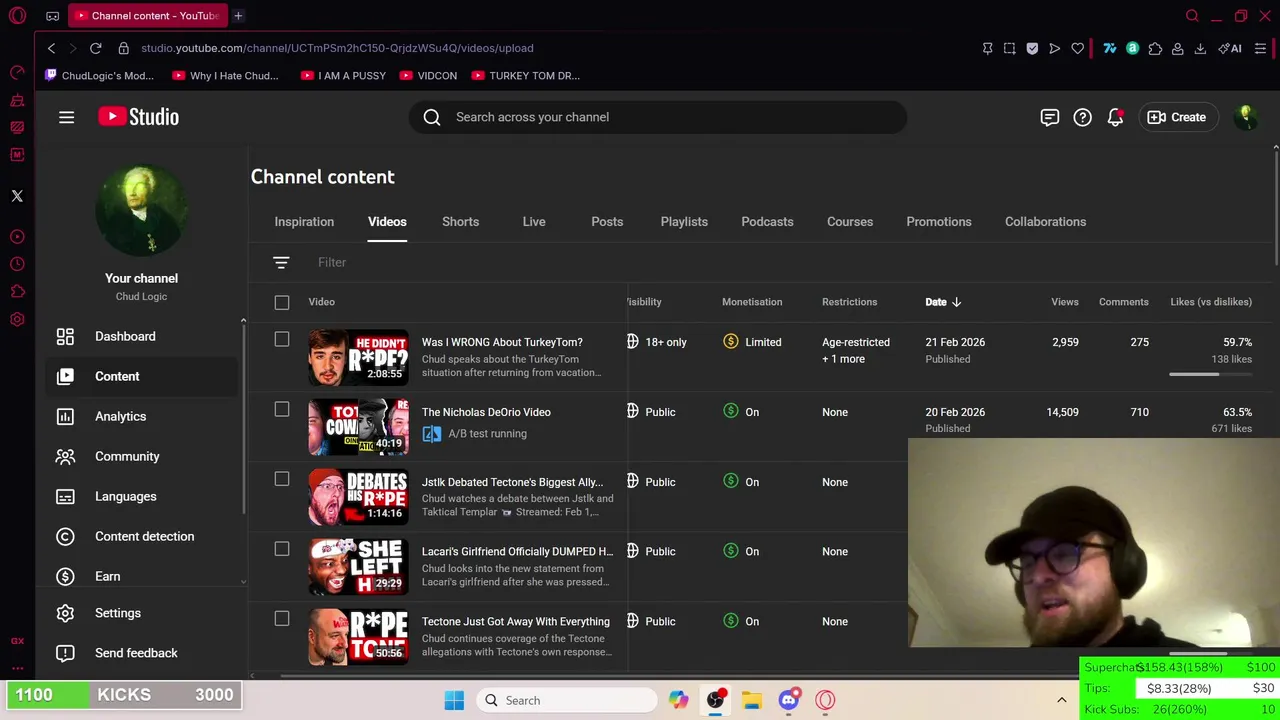Reload the page in browser toolbar

tap(95, 48)
